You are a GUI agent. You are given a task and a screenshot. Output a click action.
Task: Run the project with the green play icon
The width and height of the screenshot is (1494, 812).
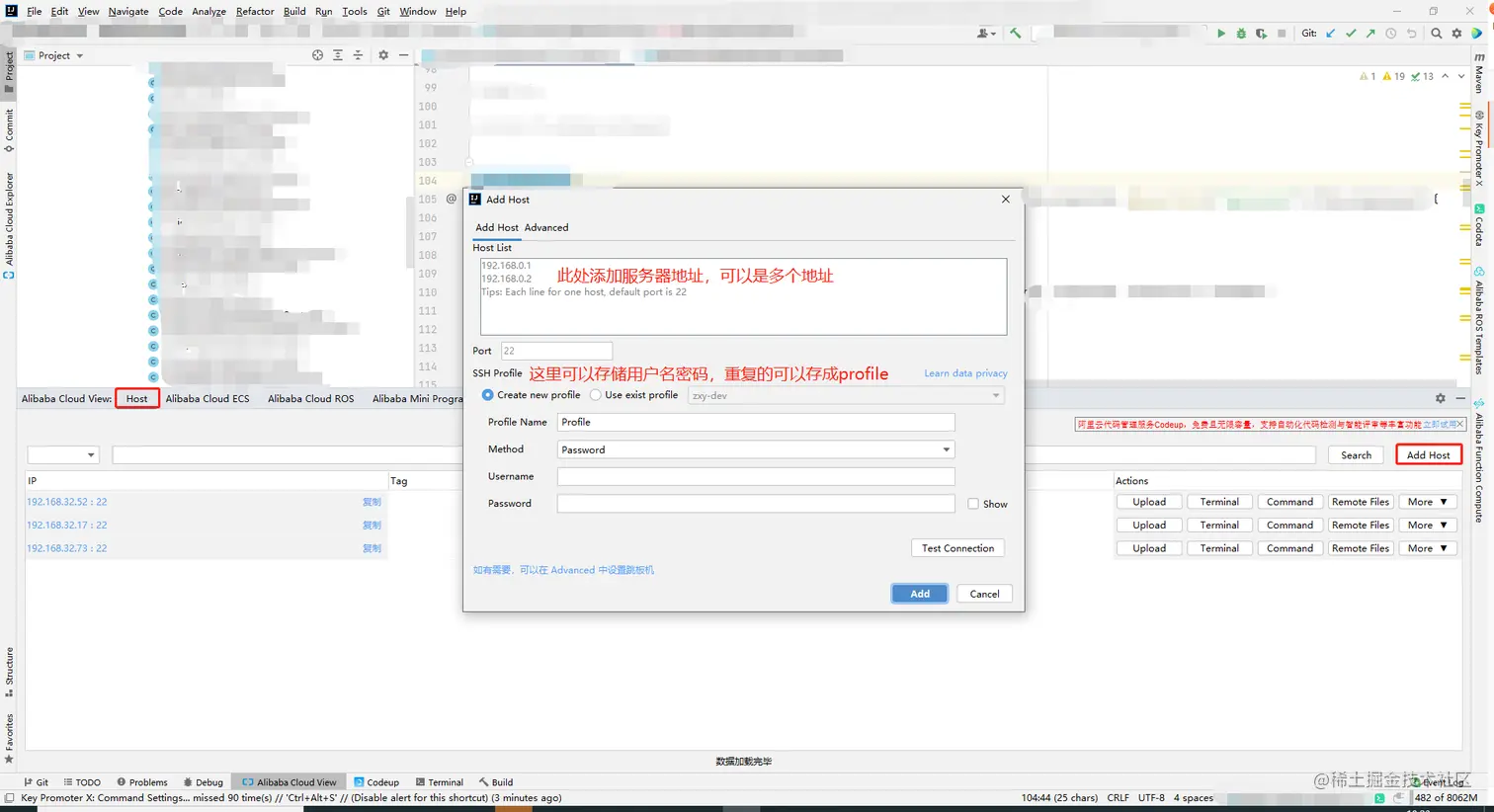coord(1221,34)
